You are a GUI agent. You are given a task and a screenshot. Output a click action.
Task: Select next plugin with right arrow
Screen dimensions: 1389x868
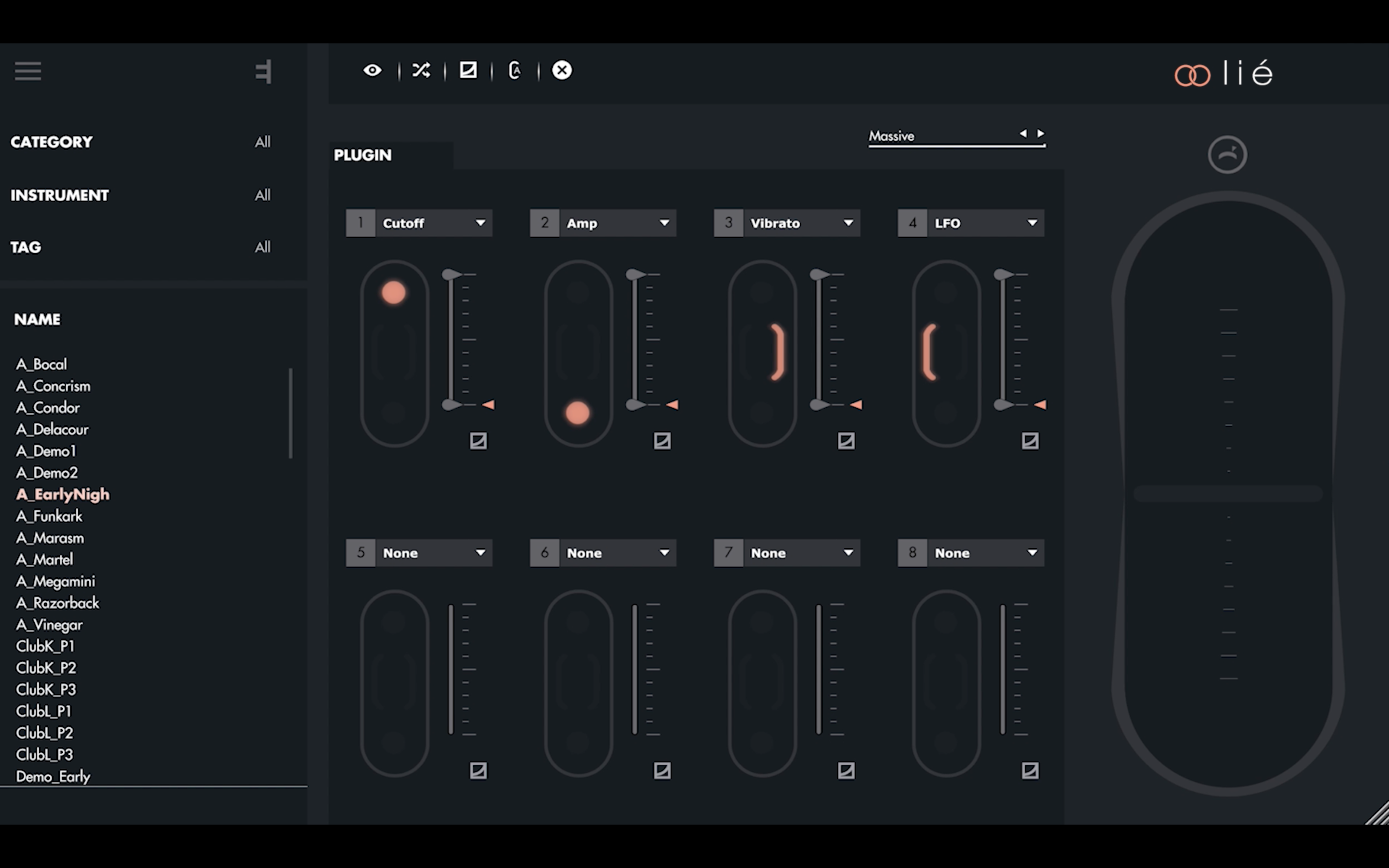coord(1041,133)
